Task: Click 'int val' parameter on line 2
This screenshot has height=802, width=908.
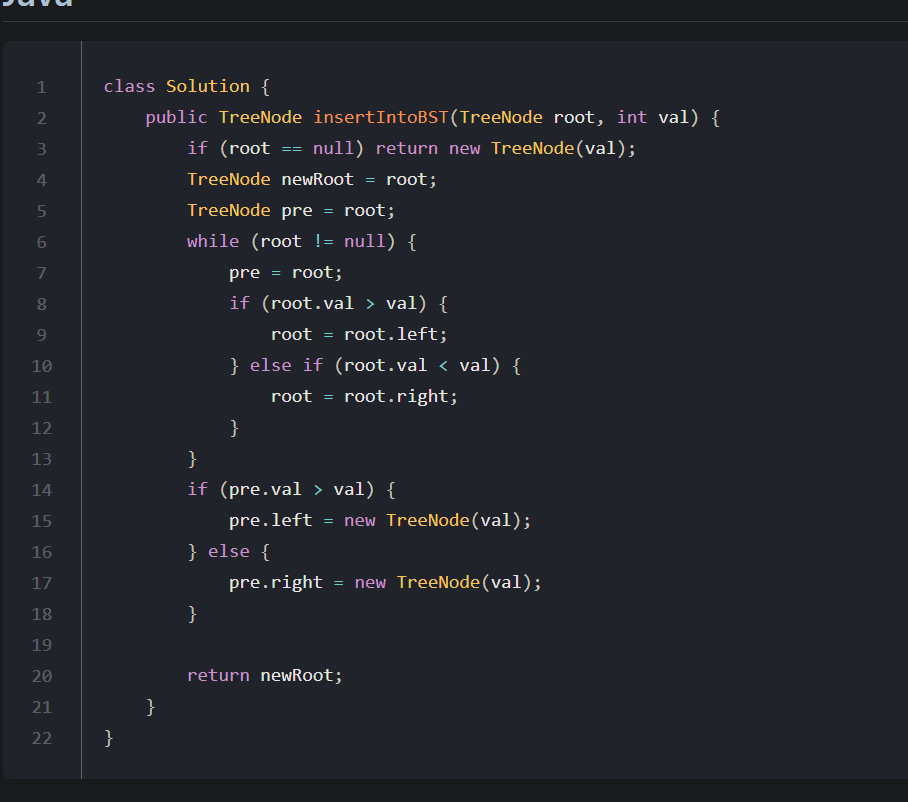Action: [x=653, y=118]
